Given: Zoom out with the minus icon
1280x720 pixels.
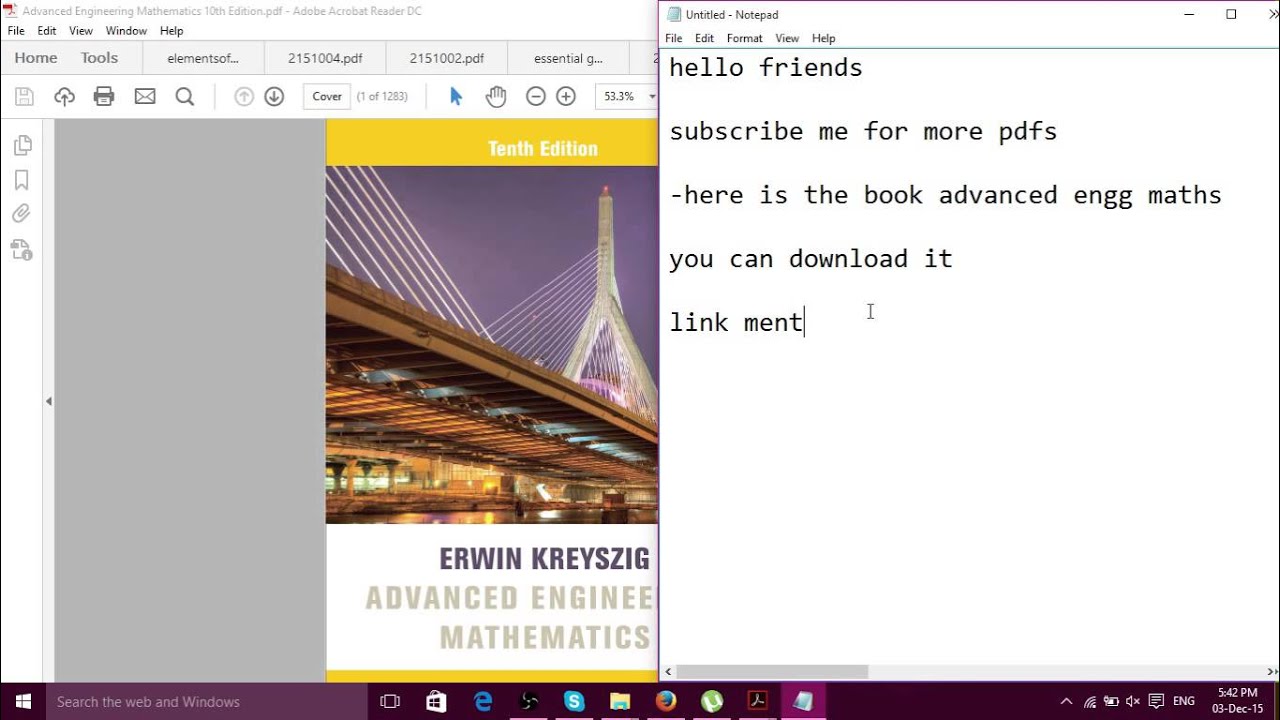Looking at the screenshot, I should point(536,96).
